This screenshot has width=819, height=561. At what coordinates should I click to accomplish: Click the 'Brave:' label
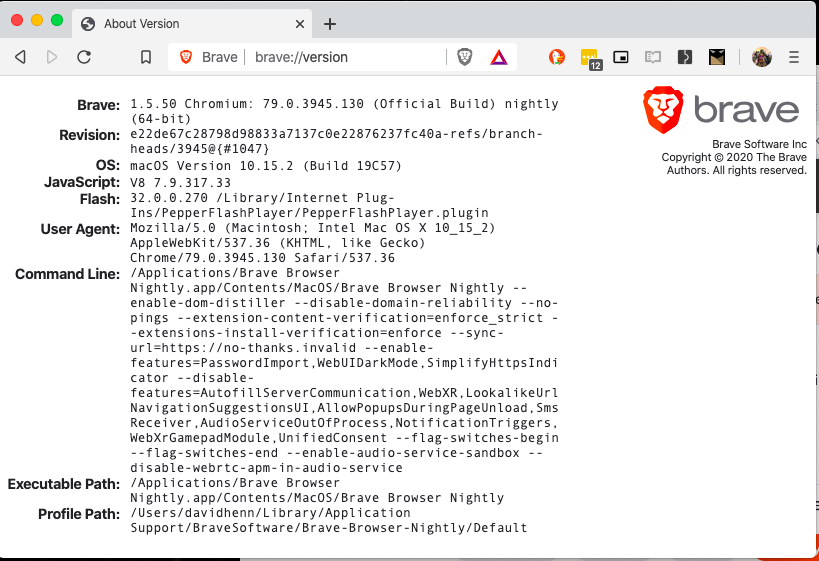pyautogui.click(x=99, y=105)
